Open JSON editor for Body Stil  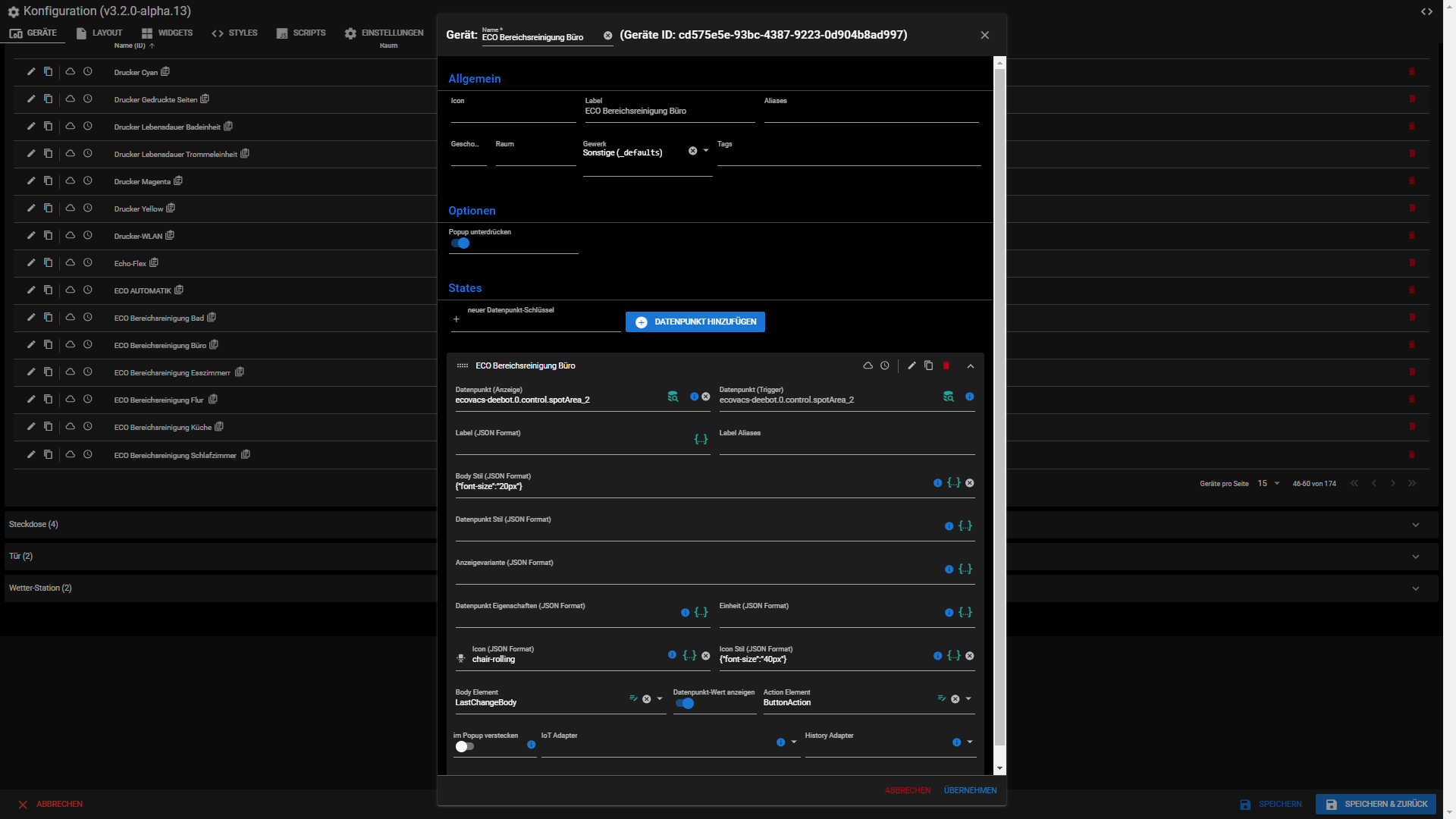(x=954, y=482)
